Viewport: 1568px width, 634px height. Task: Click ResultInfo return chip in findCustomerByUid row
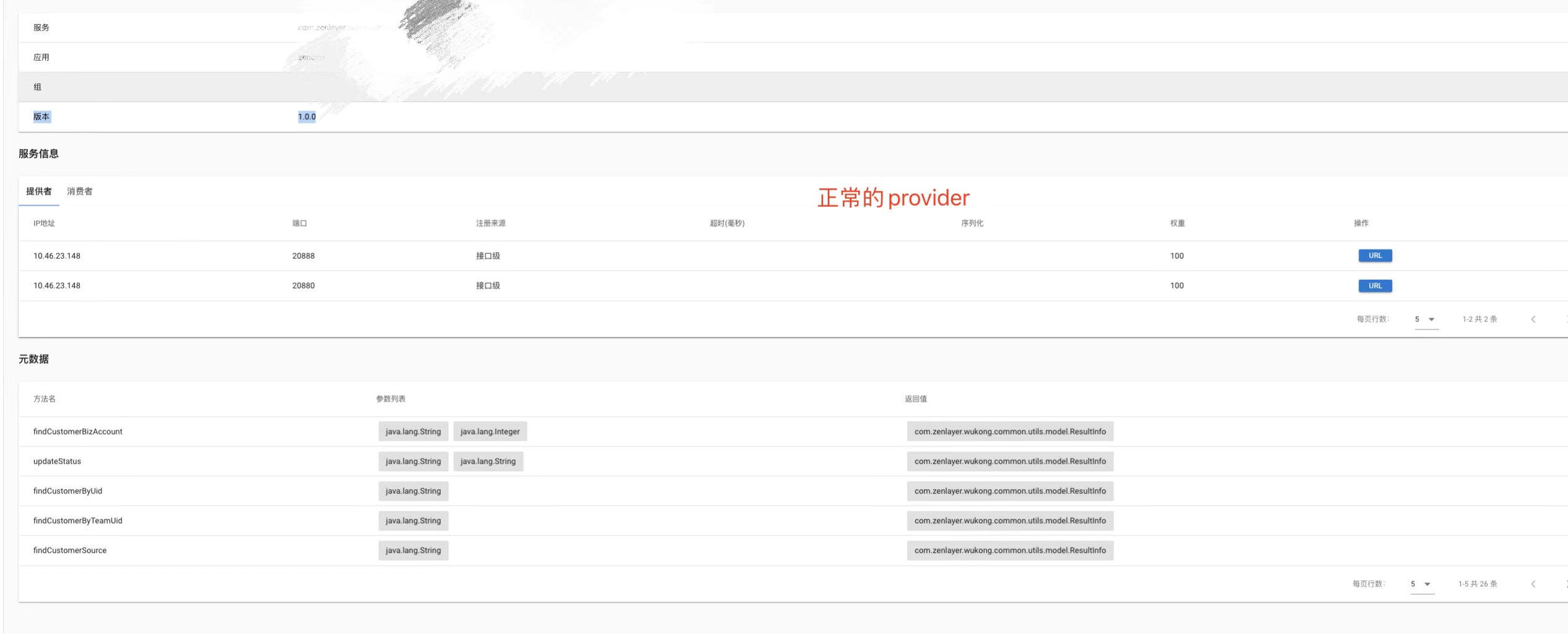[x=1010, y=491]
